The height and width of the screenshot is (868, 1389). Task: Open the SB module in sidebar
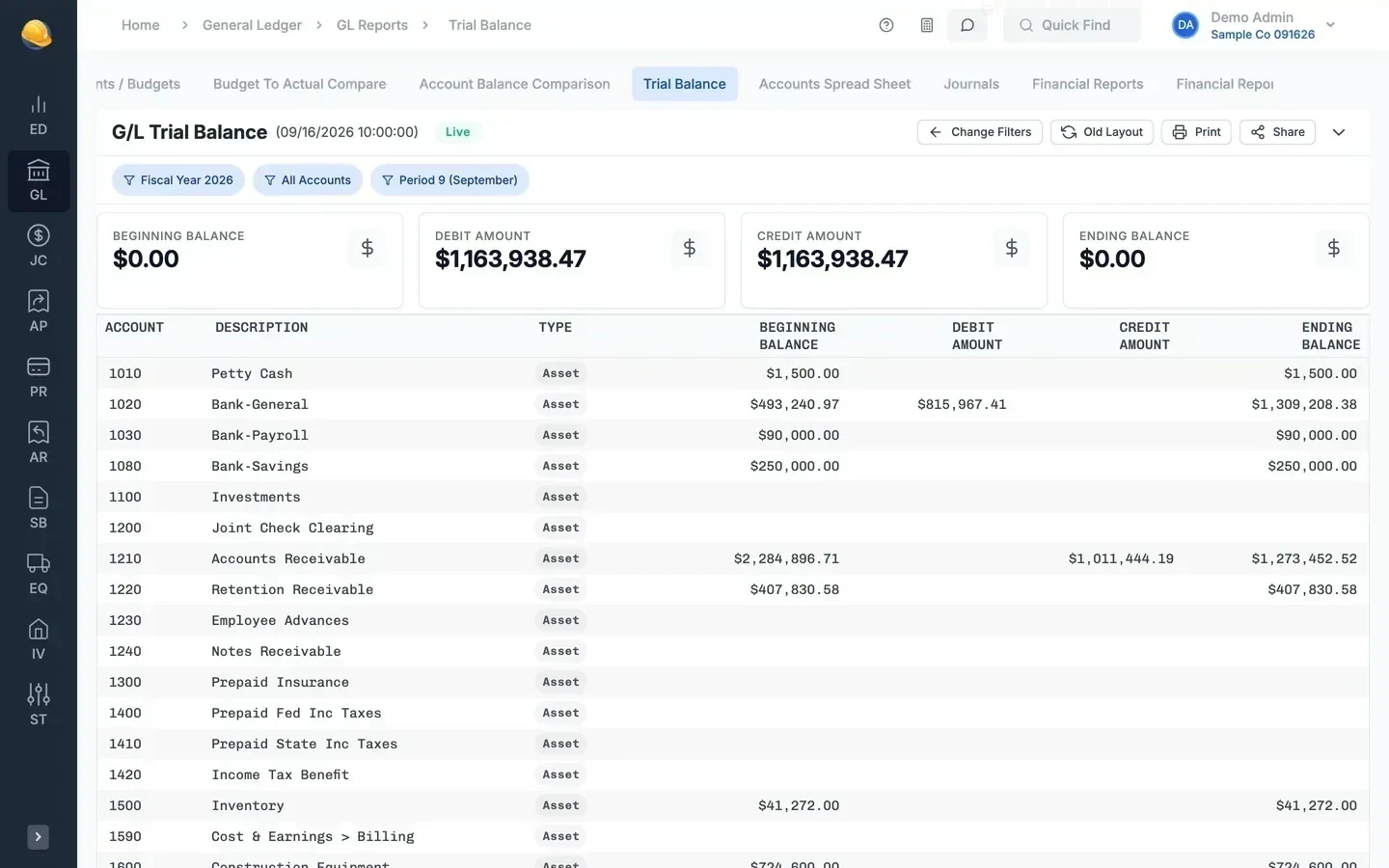[39, 509]
